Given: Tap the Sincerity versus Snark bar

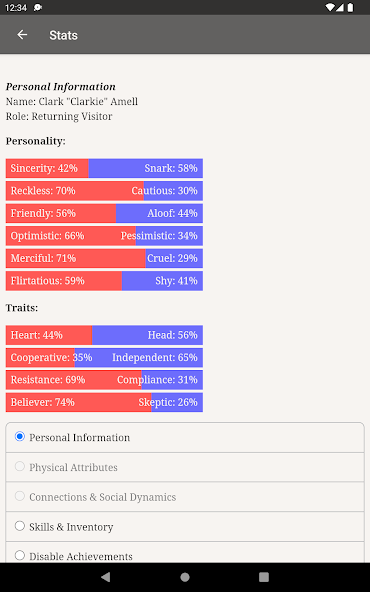Looking at the screenshot, I should pyautogui.click(x=104, y=168).
